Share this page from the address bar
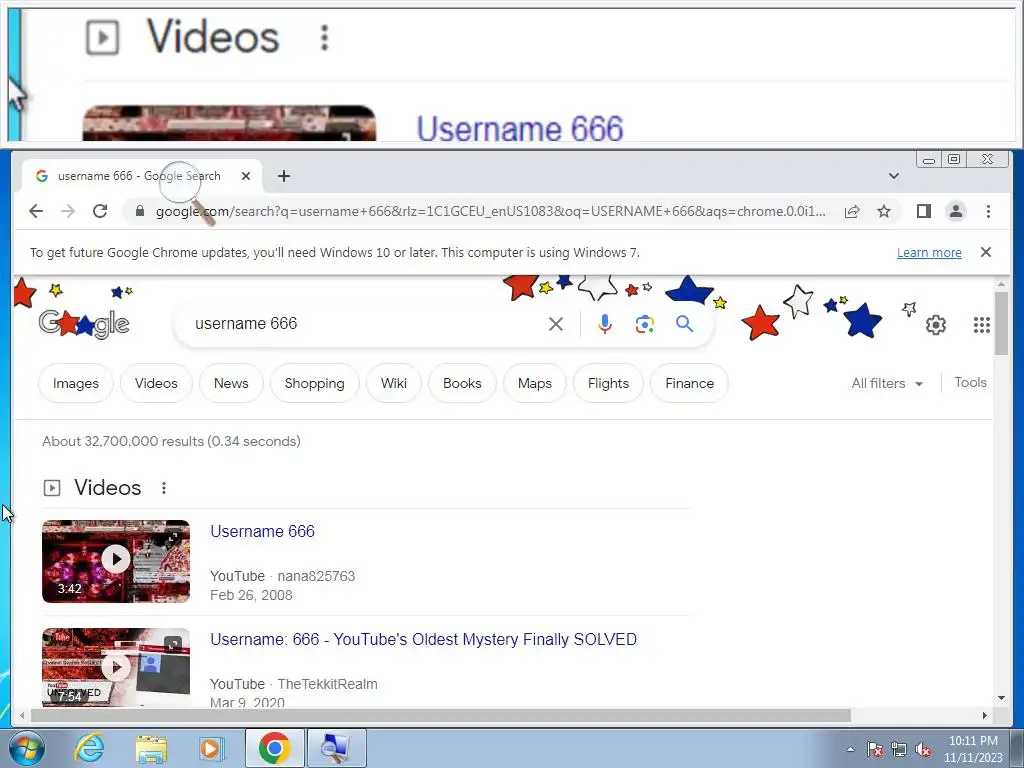Screen dimensions: 1024x768 (x=852, y=211)
